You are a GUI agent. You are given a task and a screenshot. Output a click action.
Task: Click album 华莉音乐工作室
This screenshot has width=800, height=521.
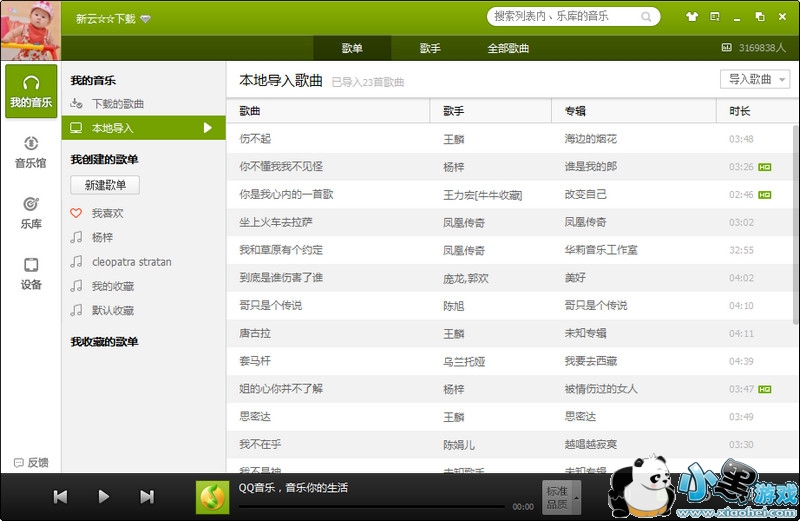[601, 250]
